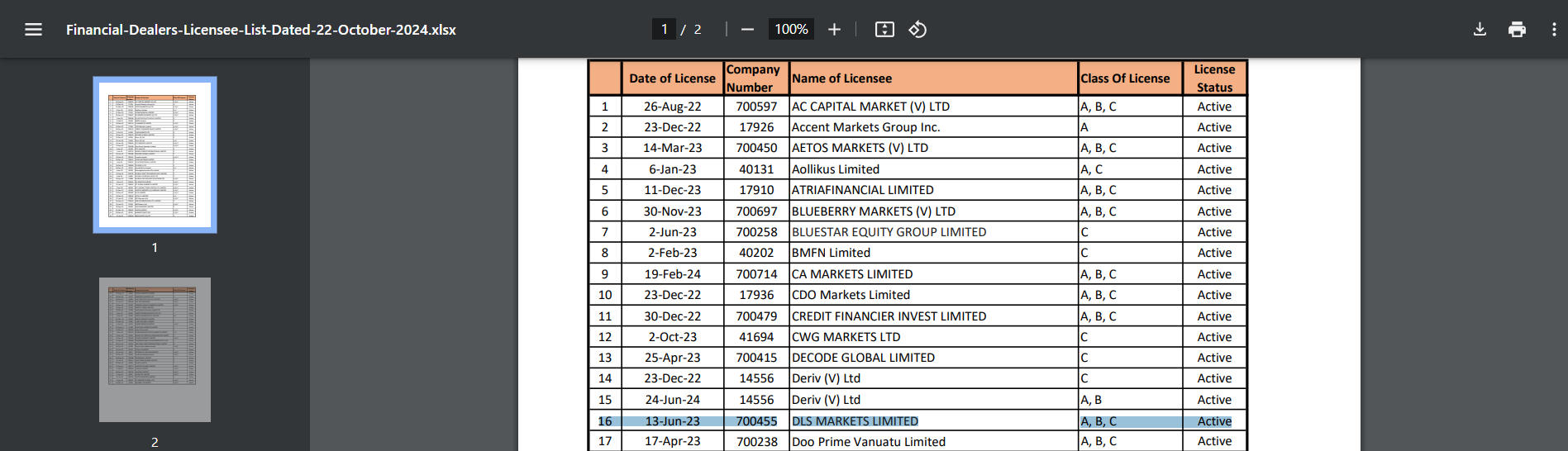Image resolution: width=1568 pixels, height=451 pixels.
Task: Click company number 40202
Action: 756,253
